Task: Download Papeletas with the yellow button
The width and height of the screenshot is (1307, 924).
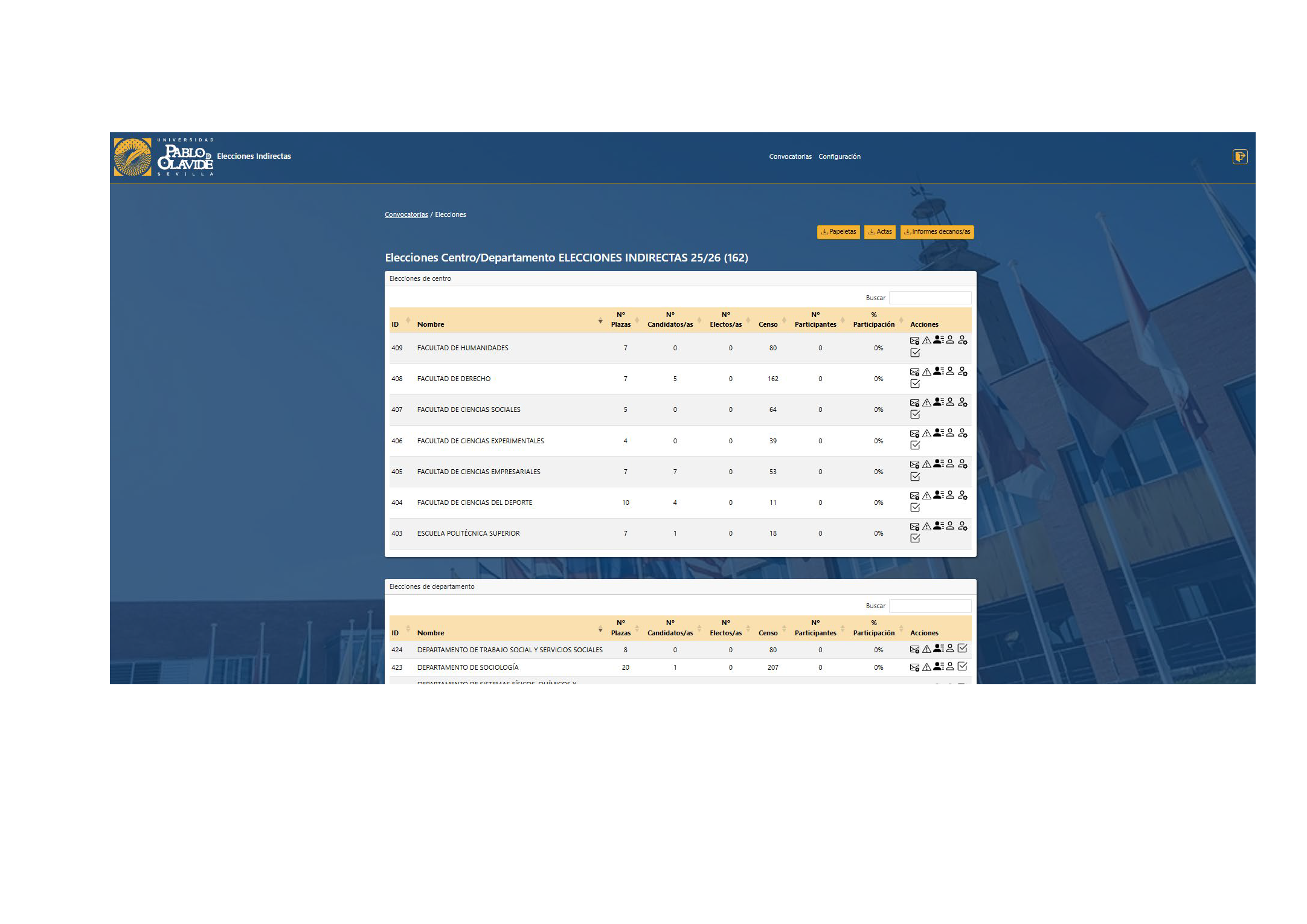Action: (838, 232)
